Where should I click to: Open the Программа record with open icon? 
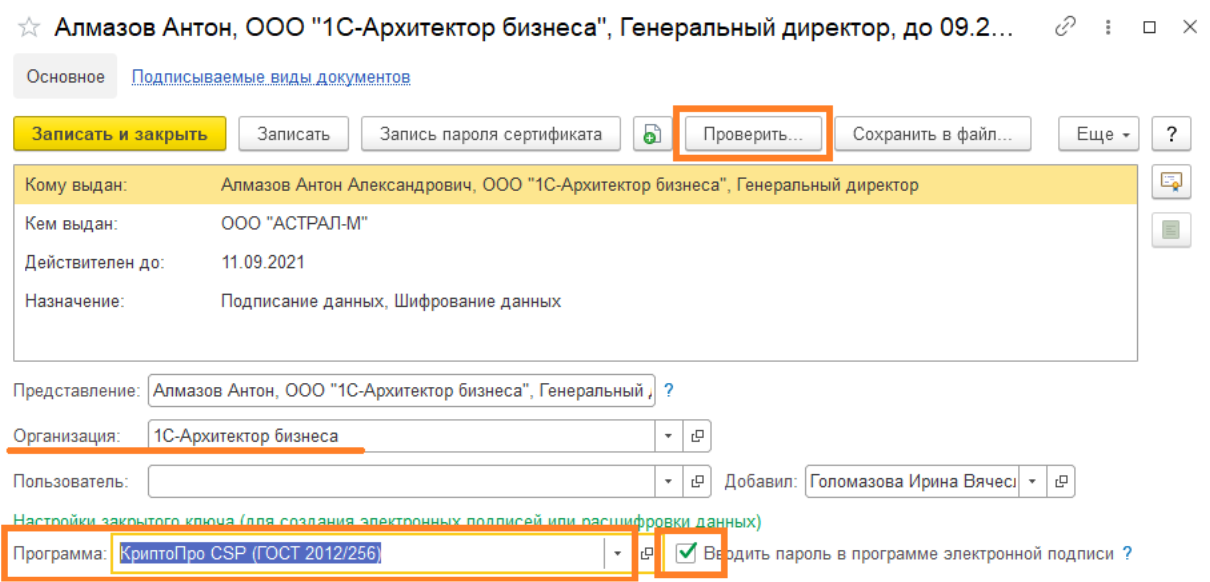coord(647,553)
